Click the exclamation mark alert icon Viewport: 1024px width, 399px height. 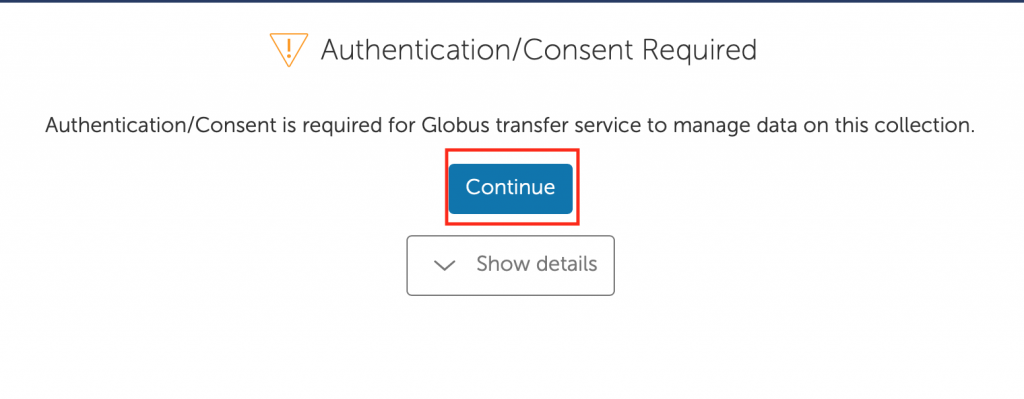pyautogui.click(x=288, y=50)
